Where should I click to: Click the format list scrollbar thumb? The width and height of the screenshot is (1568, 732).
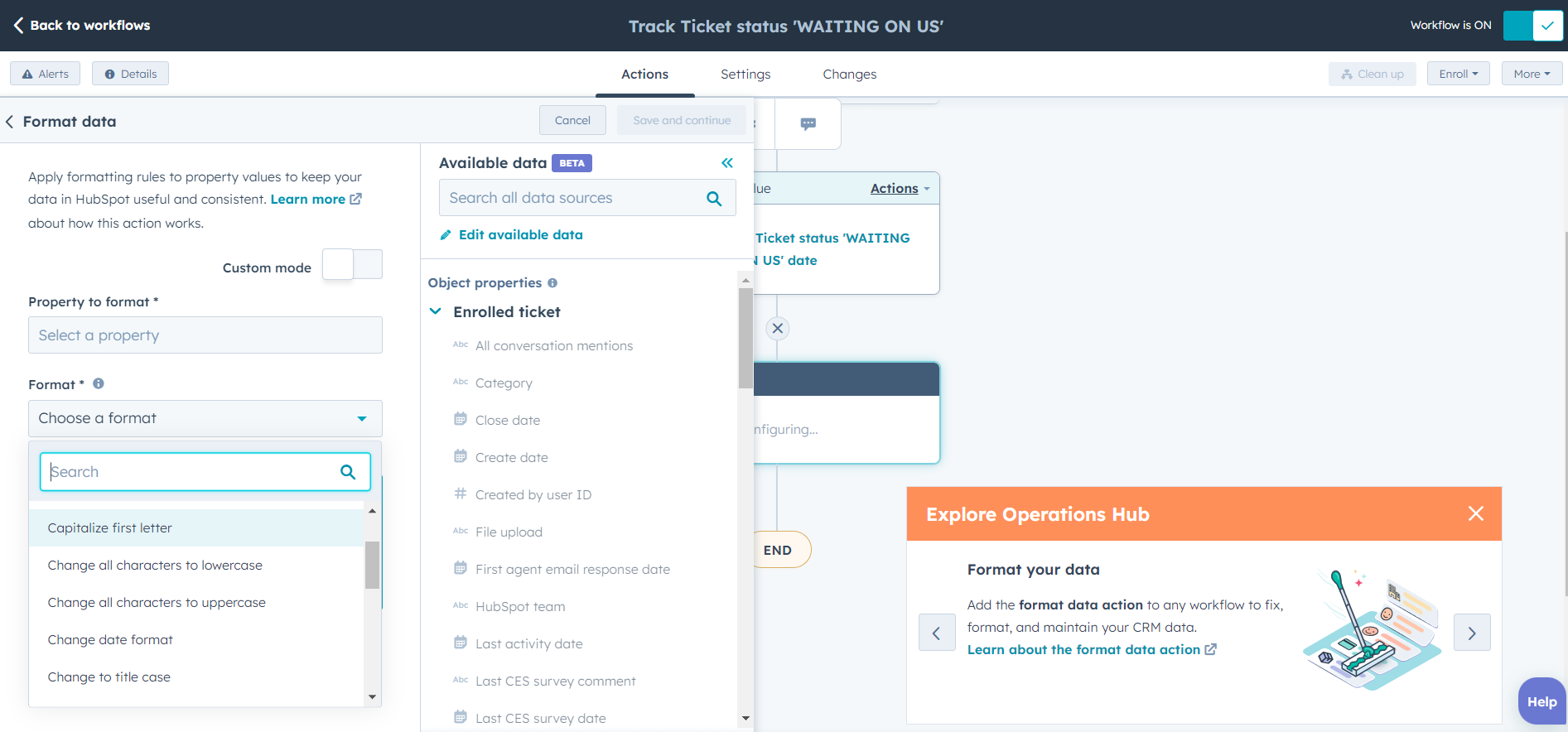pyautogui.click(x=372, y=565)
